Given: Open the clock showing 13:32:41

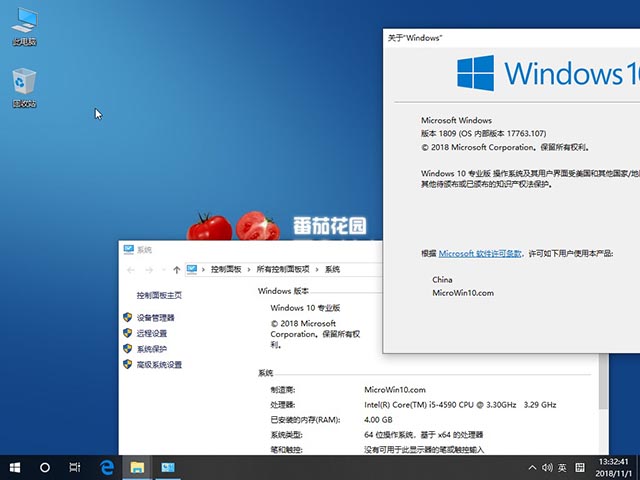Looking at the screenshot, I should pos(613,468).
